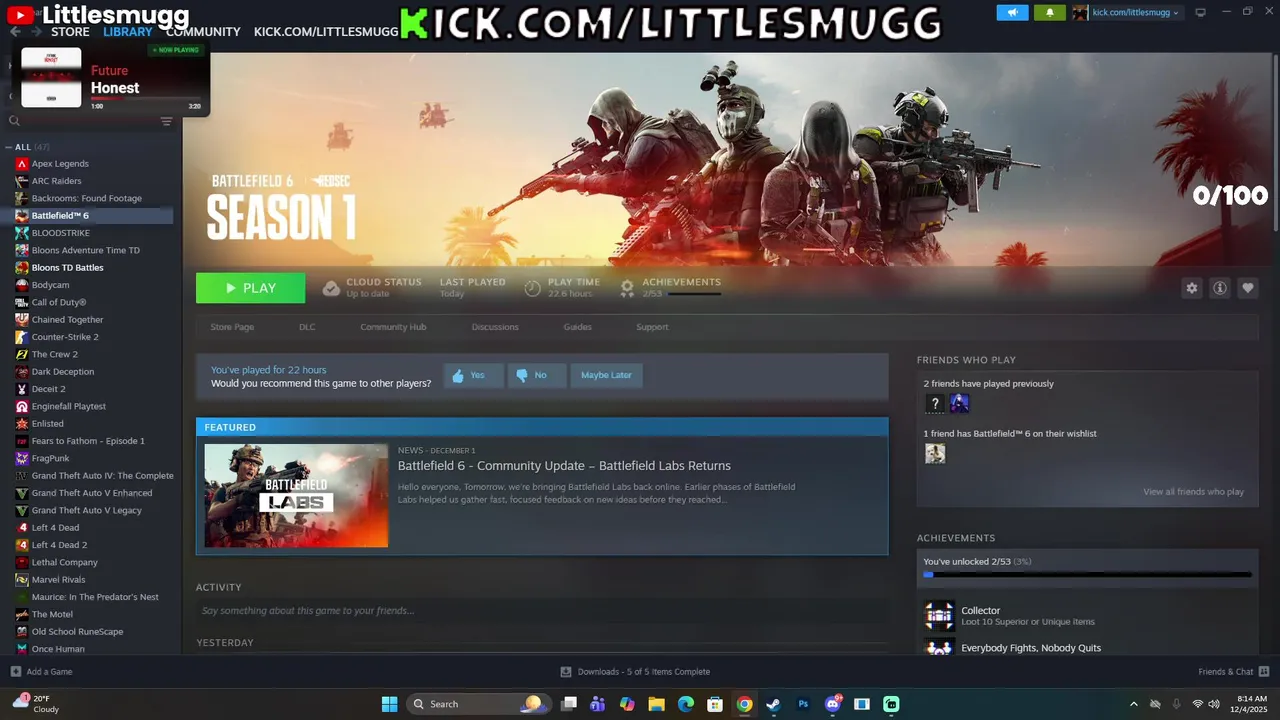Click View all friends who play

tap(1194, 492)
